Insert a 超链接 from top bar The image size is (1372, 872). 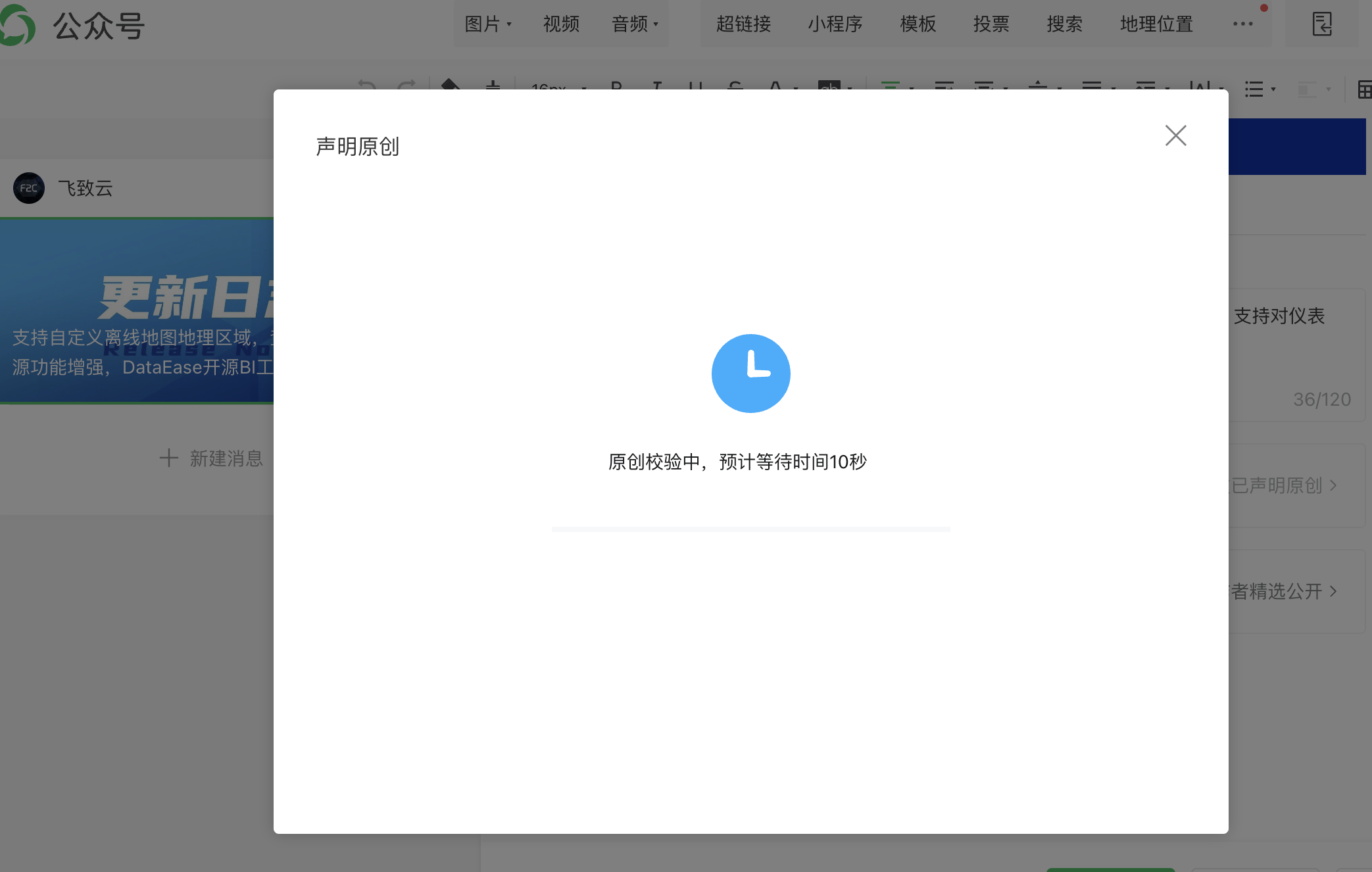click(x=743, y=24)
